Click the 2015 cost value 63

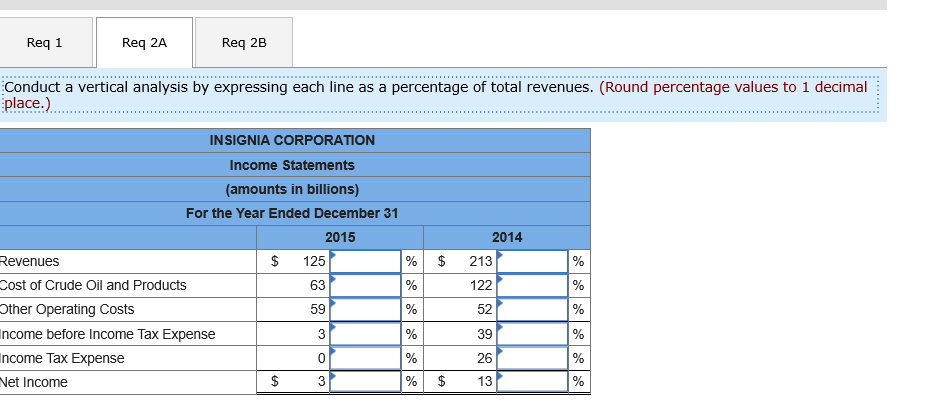[x=318, y=285]
